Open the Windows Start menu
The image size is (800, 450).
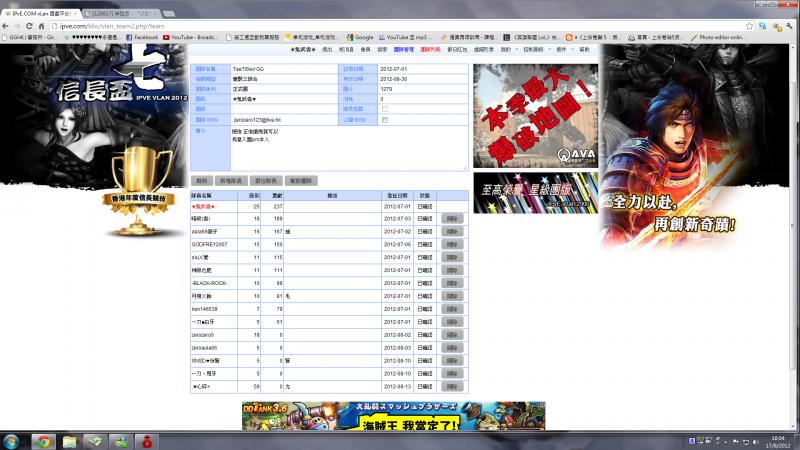point(11,441)
